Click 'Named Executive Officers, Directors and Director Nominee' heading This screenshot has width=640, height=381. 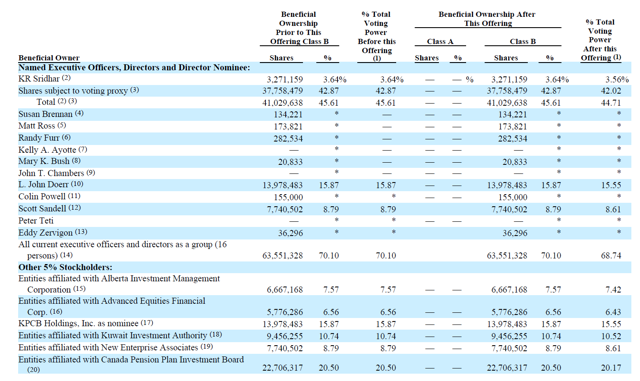pos(134,67)
